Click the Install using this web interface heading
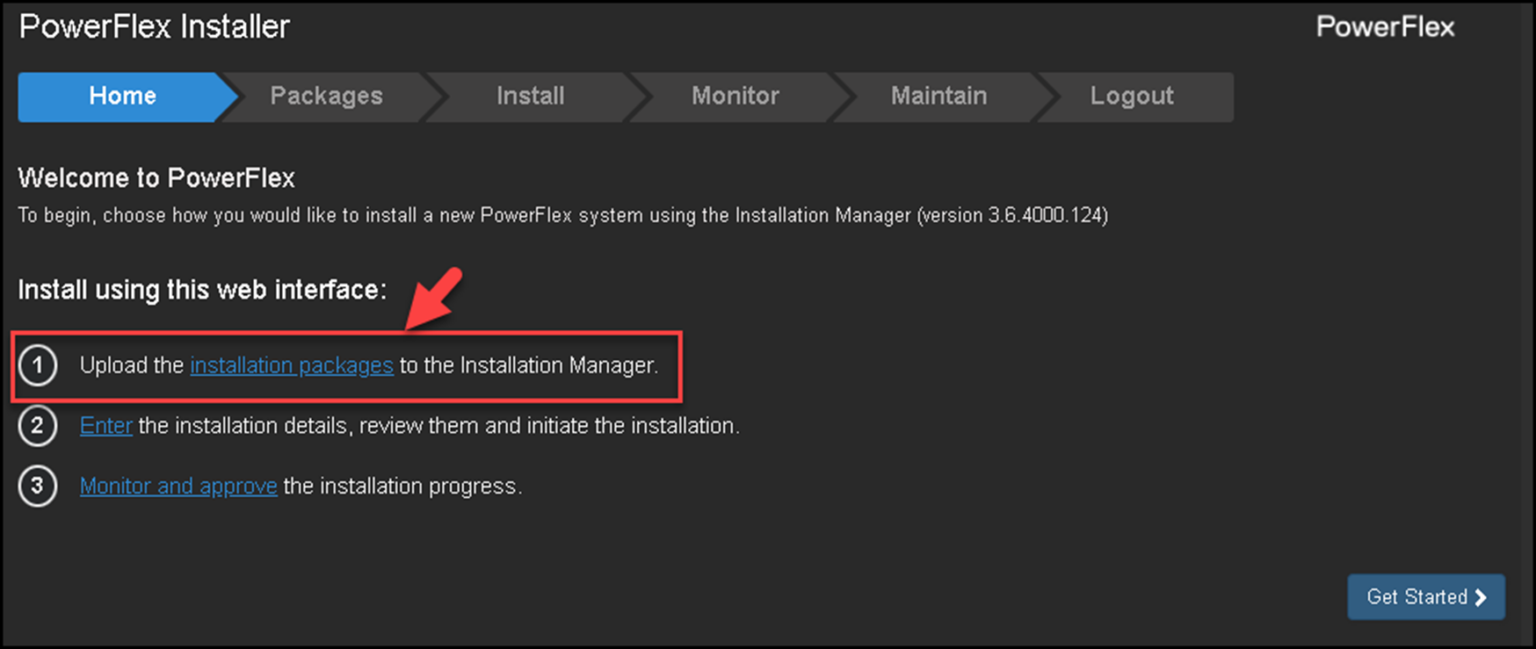 pos(203,289)
